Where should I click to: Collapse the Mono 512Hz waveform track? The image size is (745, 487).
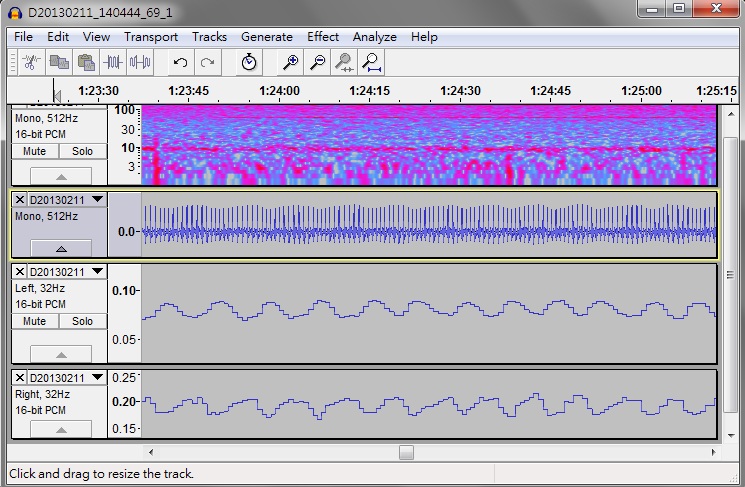[61, 248]
